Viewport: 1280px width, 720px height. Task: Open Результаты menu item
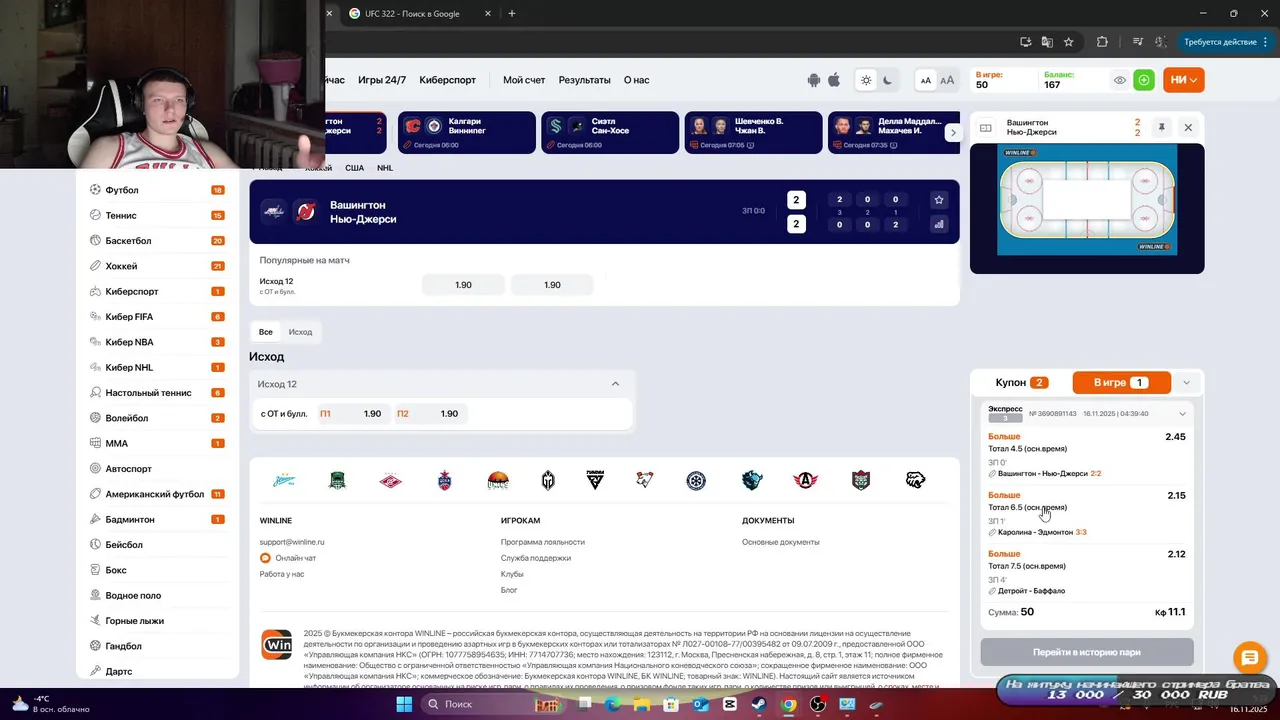[x=584, y=80]
